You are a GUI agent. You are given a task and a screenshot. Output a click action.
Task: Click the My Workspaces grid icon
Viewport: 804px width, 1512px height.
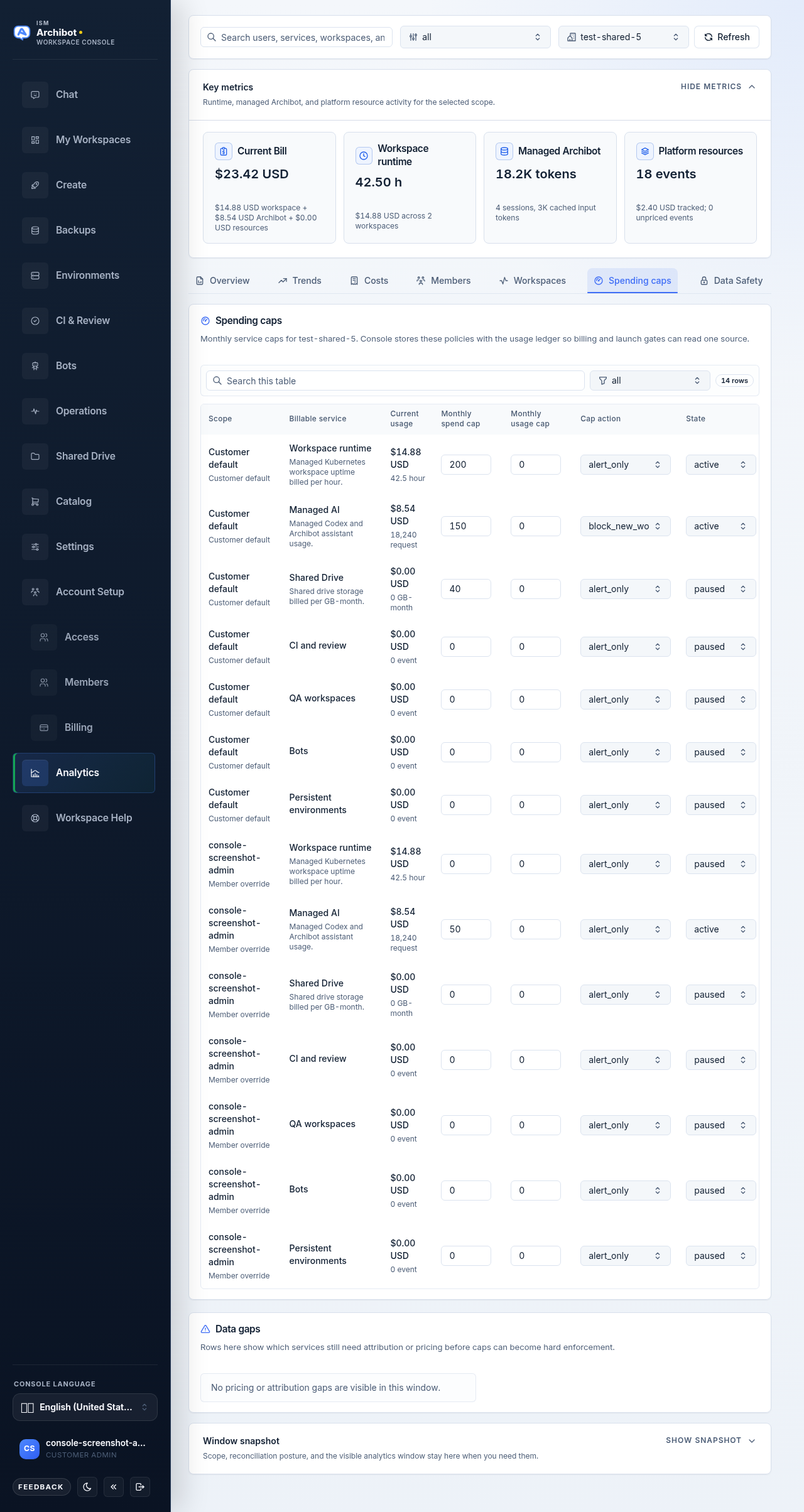(x=35, y=140)
